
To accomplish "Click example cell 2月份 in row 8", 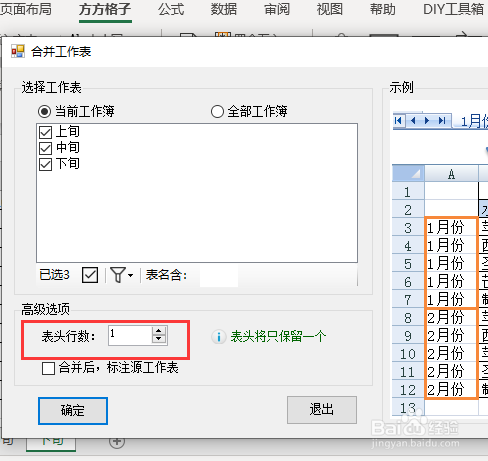I will (x=450, y=318).
